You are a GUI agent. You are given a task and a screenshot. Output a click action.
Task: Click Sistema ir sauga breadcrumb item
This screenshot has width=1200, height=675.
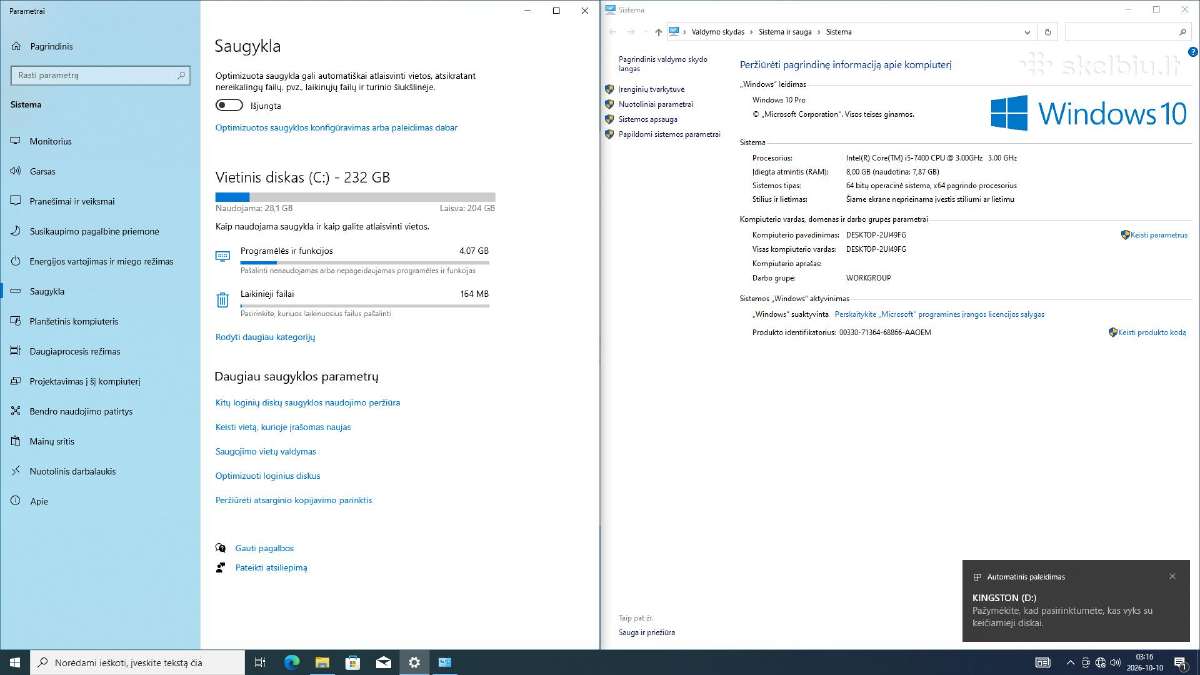coord(785,32)
